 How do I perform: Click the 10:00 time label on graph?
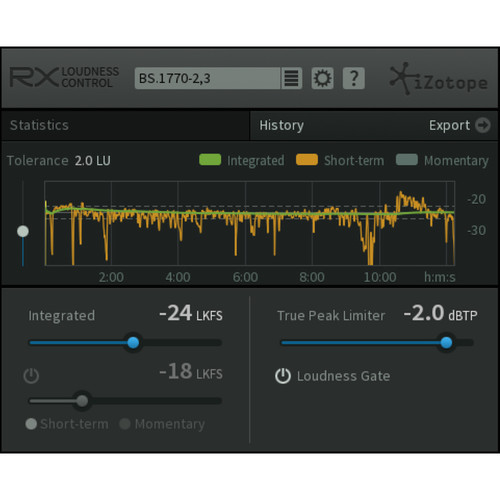coord(380,277)
